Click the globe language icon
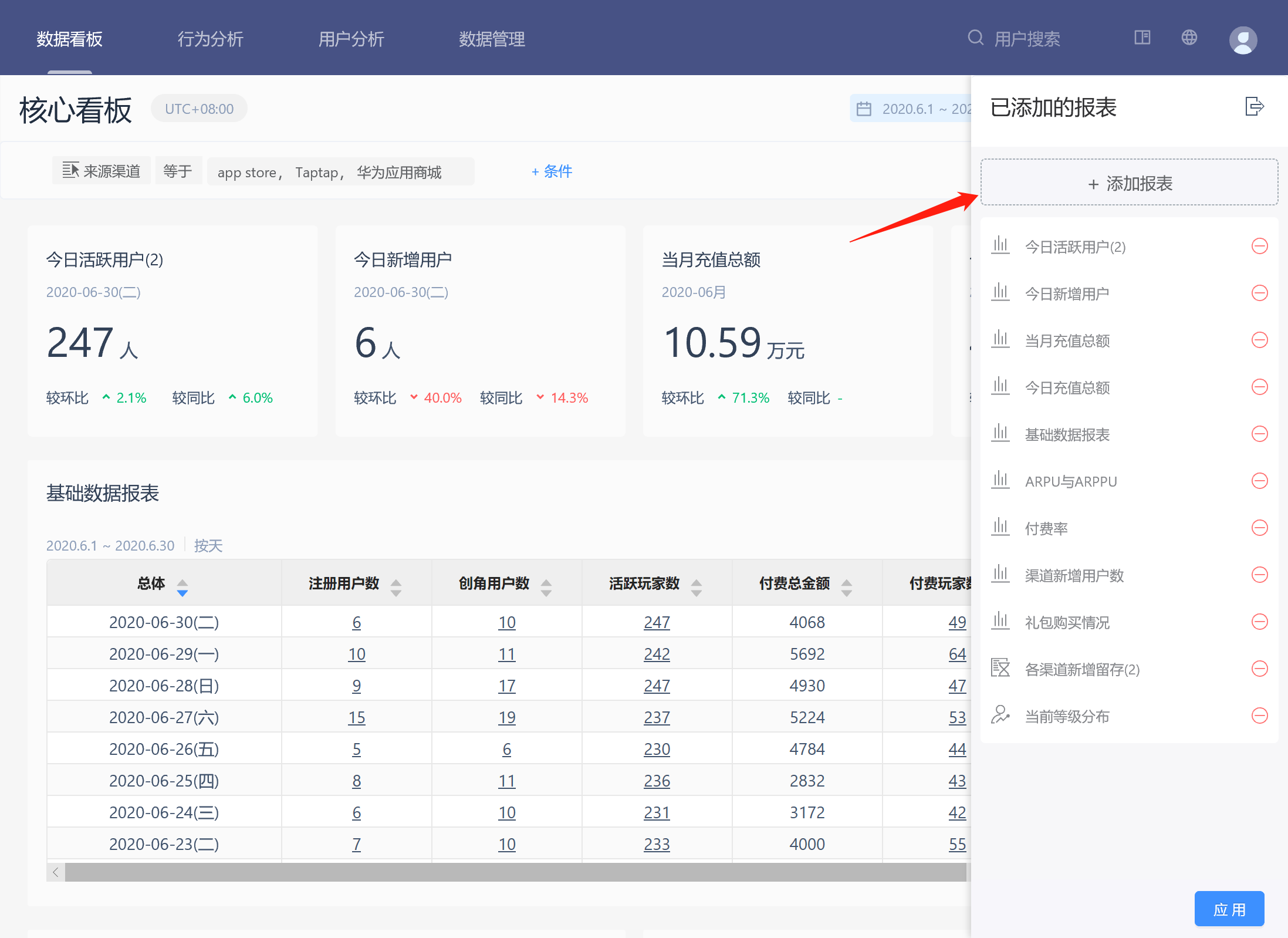1288x938 pixels. tap(1189, 38)
